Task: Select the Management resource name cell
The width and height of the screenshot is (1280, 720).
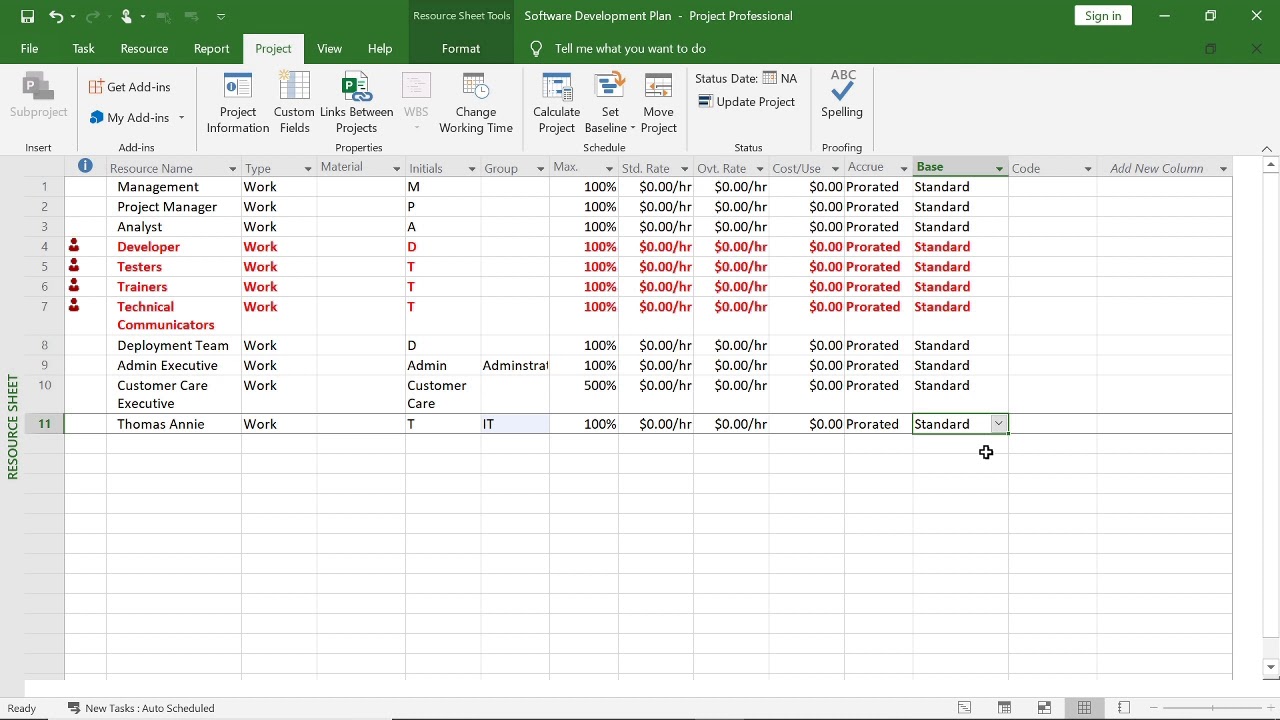Action: pos(173,187)
